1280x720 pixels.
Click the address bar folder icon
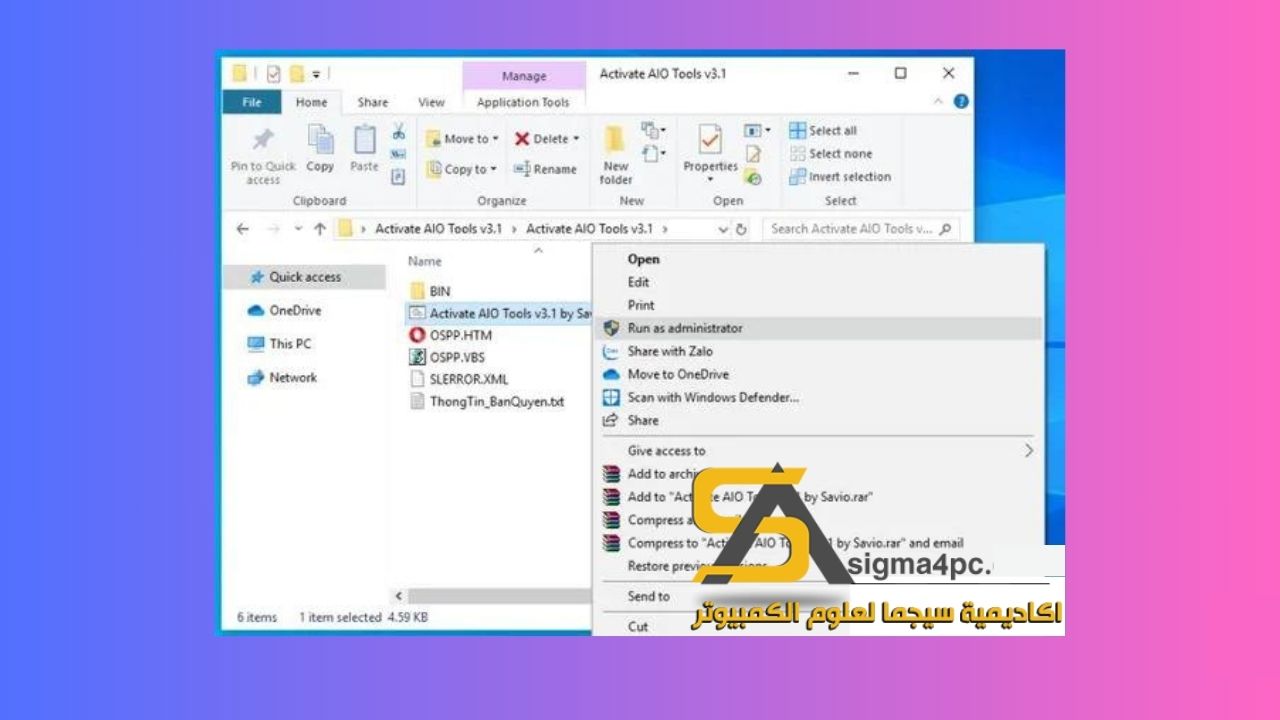346,229
